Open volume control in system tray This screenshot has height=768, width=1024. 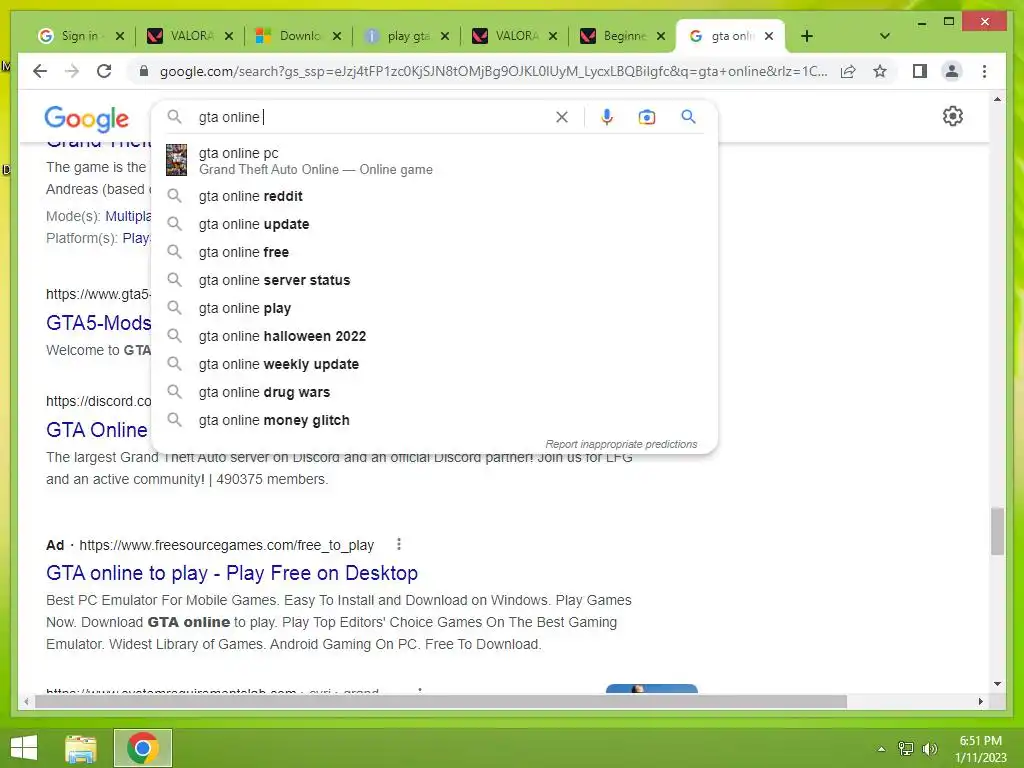930,749
